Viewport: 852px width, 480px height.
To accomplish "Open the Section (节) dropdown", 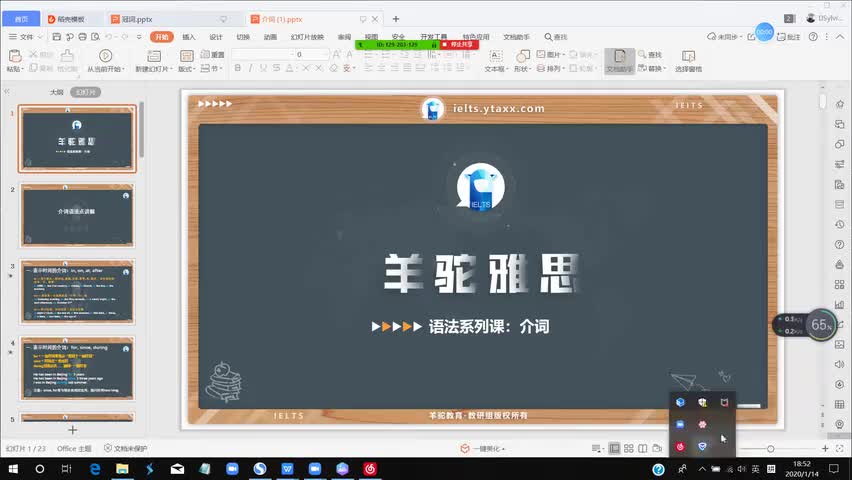I will pos(212,68).
